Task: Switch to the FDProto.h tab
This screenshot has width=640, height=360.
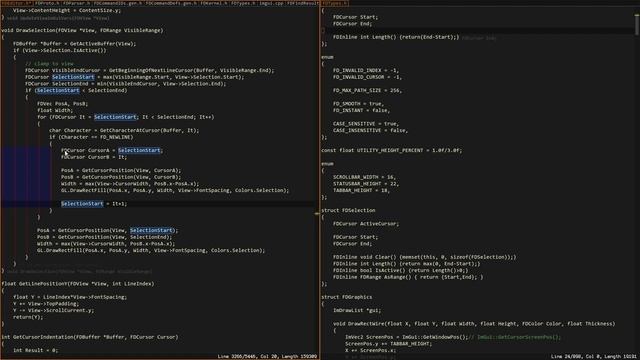Action: pos(47,3)
